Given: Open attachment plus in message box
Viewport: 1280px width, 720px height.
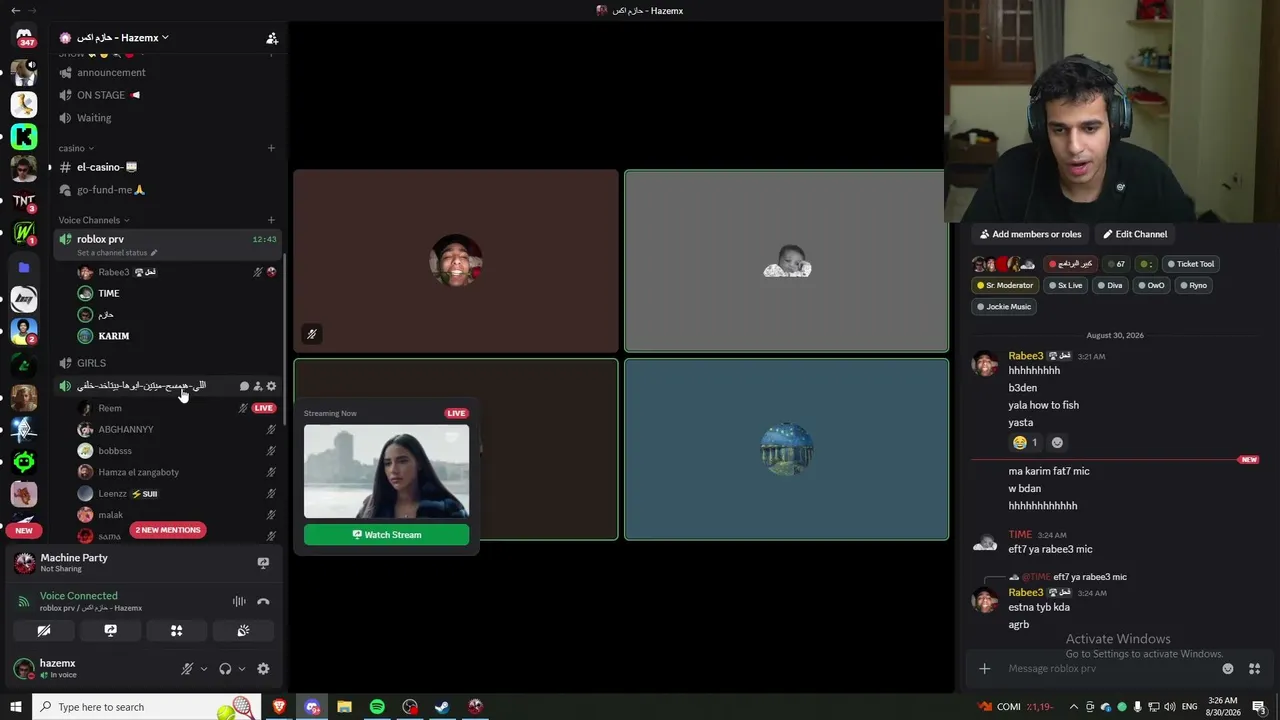Looking at the screenshot, I should (x=984, y=669).
